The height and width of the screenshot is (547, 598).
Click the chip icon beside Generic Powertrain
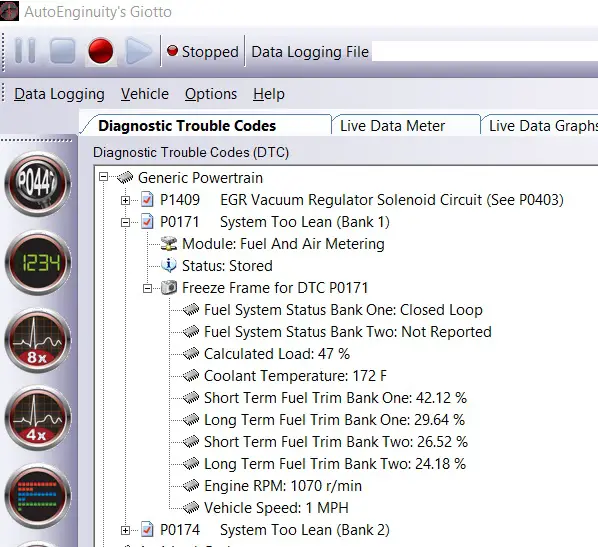click(125, 177)
